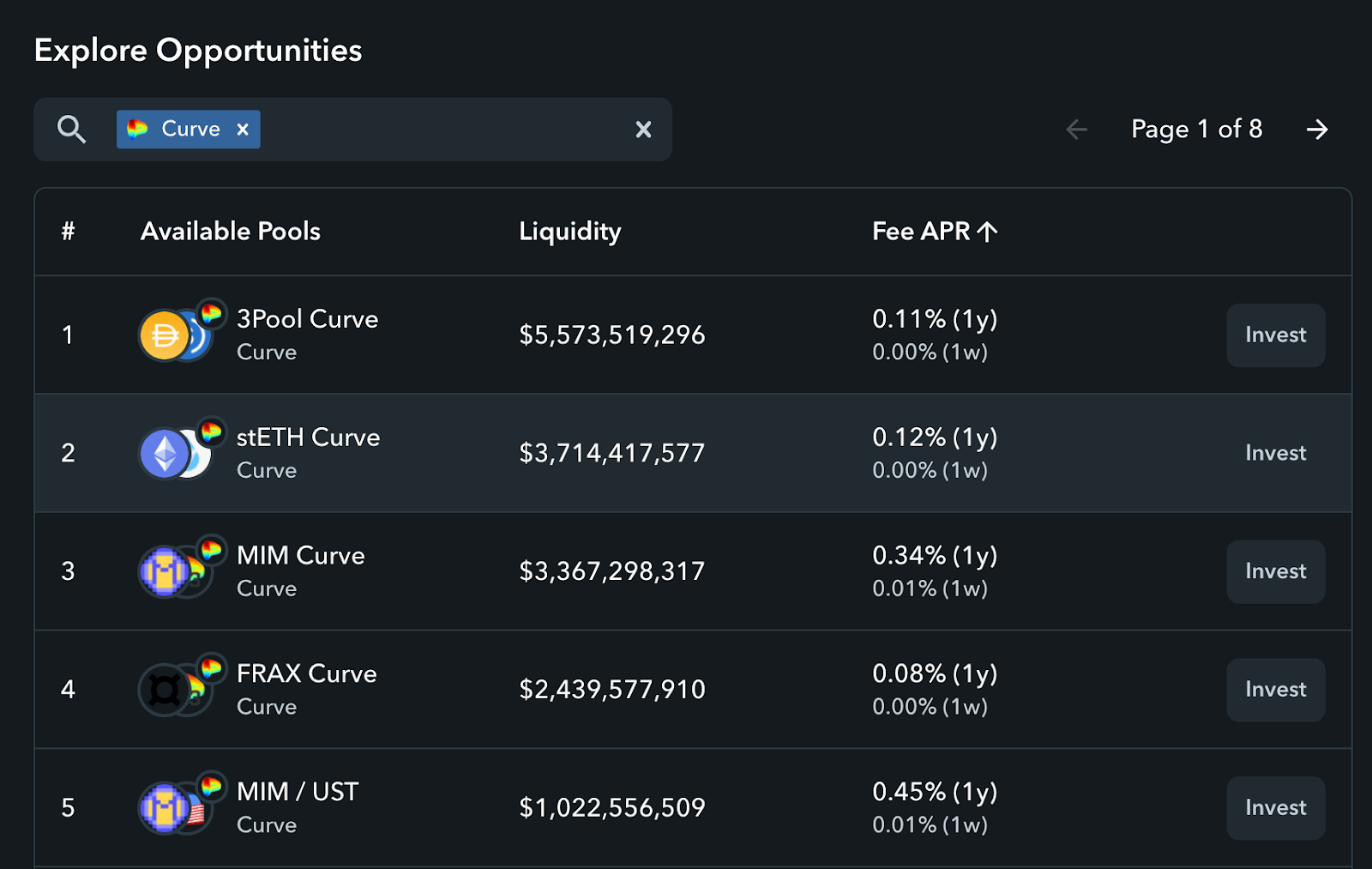Open the MIM / UST pool name
This screenshot has width=1372, height=869.
tap(298, 792)
